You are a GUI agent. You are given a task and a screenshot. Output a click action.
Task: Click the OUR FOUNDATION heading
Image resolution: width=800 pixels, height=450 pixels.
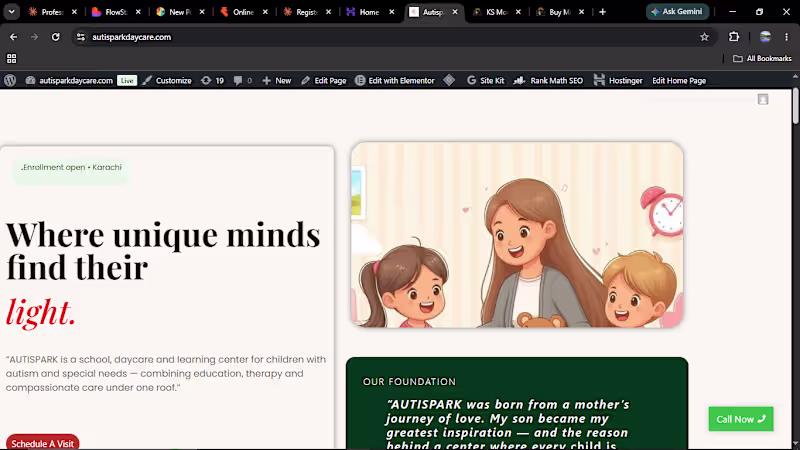[x=409, y=382]
